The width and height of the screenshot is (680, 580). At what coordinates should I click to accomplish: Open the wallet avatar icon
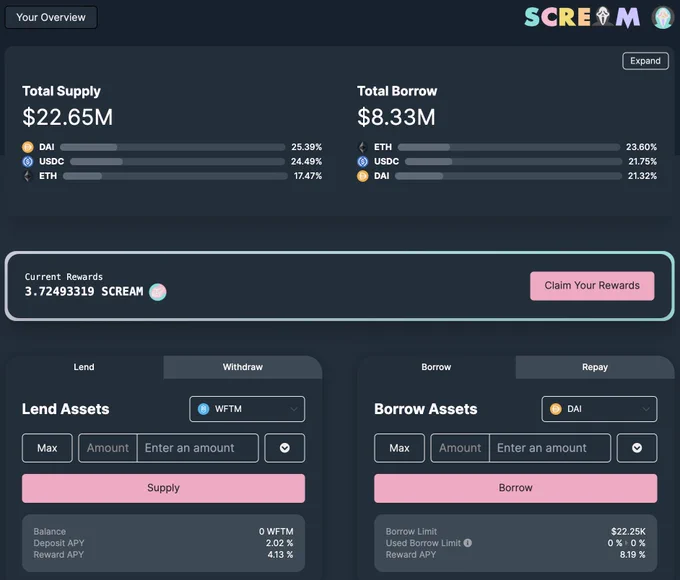[663, 18]
